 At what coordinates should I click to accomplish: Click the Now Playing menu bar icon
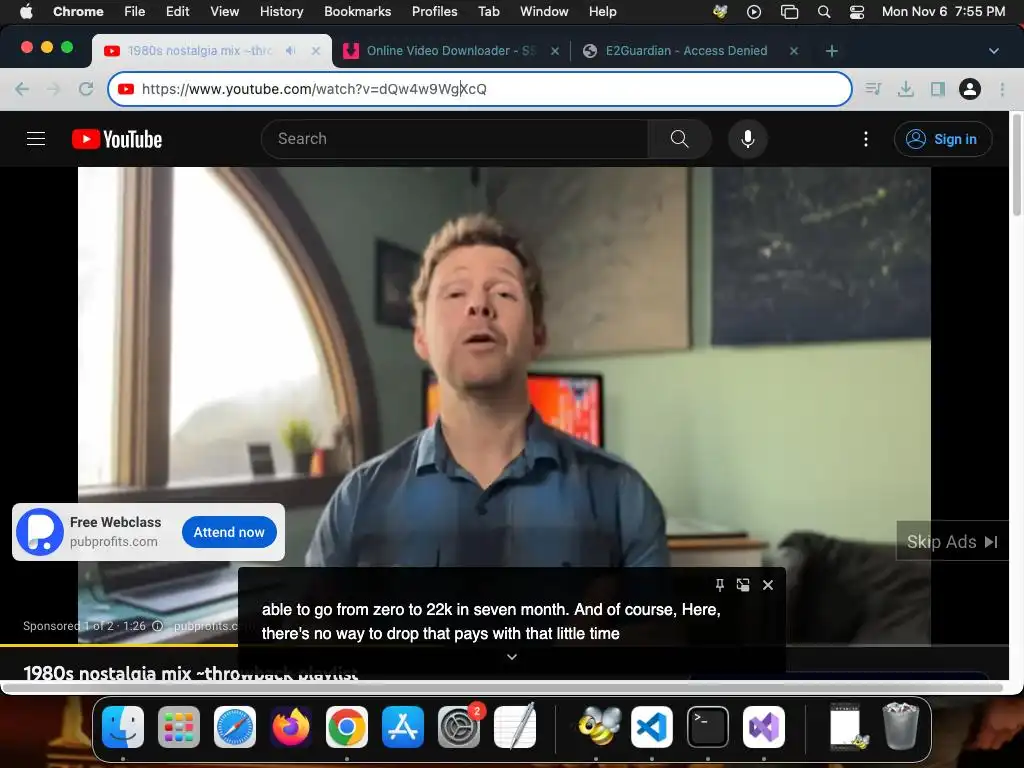754,11
